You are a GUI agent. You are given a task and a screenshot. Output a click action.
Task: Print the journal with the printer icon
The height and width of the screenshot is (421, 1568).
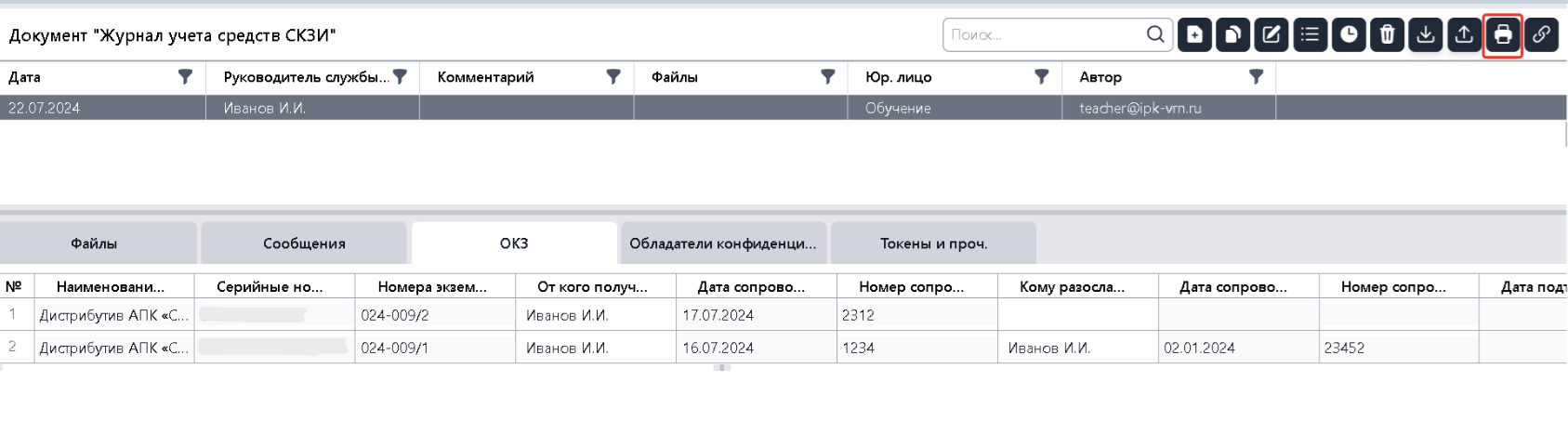pyautogui.click(x=1503, y=35)
